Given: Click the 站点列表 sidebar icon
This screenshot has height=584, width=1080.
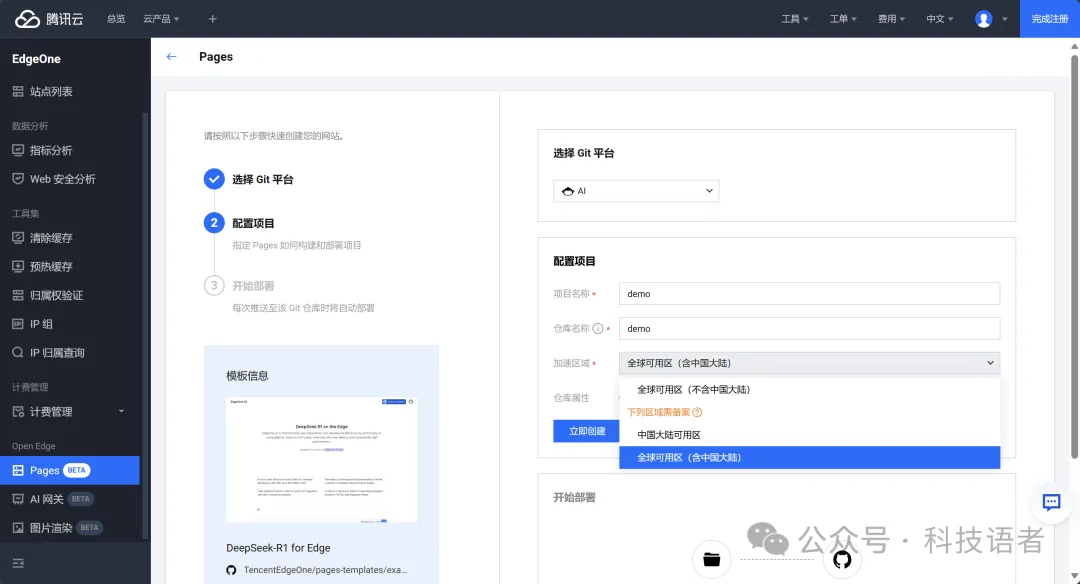Looking at the screenshot, I should click(x=18, y=92).
